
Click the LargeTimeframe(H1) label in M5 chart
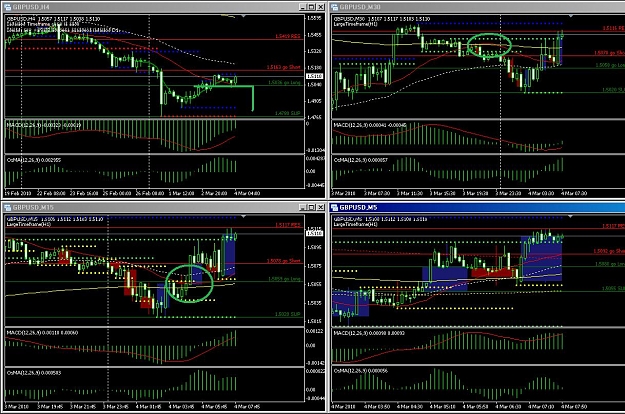tap(355, 224)
